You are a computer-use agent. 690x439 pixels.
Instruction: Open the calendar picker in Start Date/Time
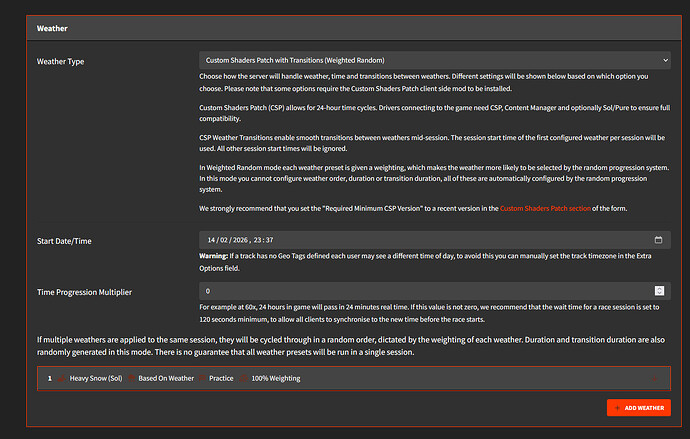[658, 240]
